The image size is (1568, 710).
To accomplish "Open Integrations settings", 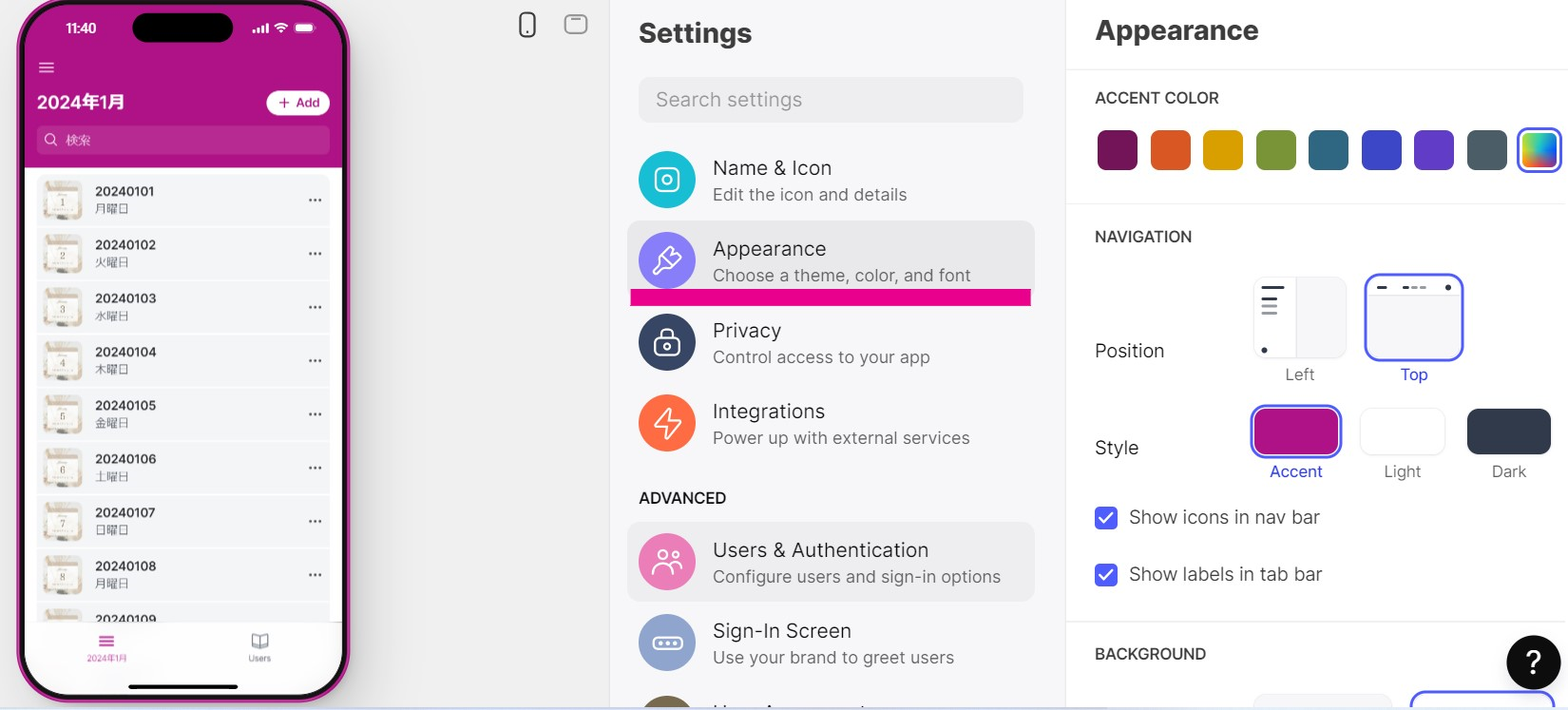I will click(x=832, y=423).
